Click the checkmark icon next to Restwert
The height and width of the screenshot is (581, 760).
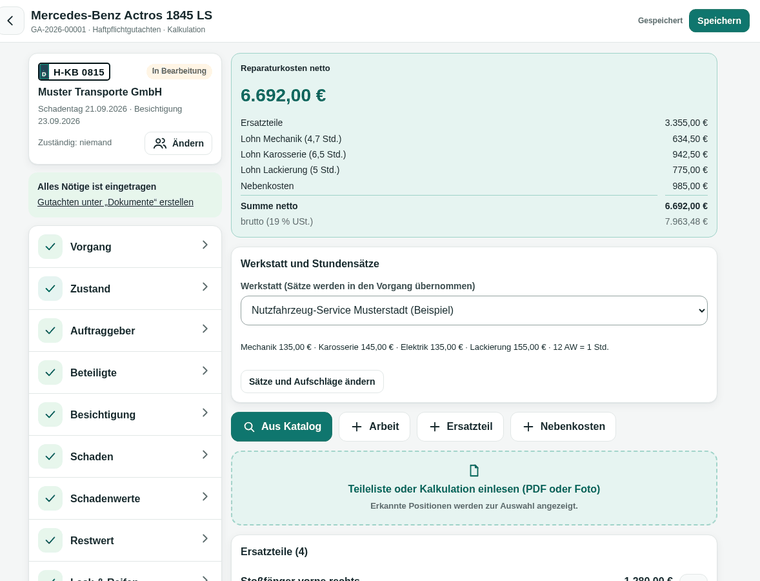[50, 540]
